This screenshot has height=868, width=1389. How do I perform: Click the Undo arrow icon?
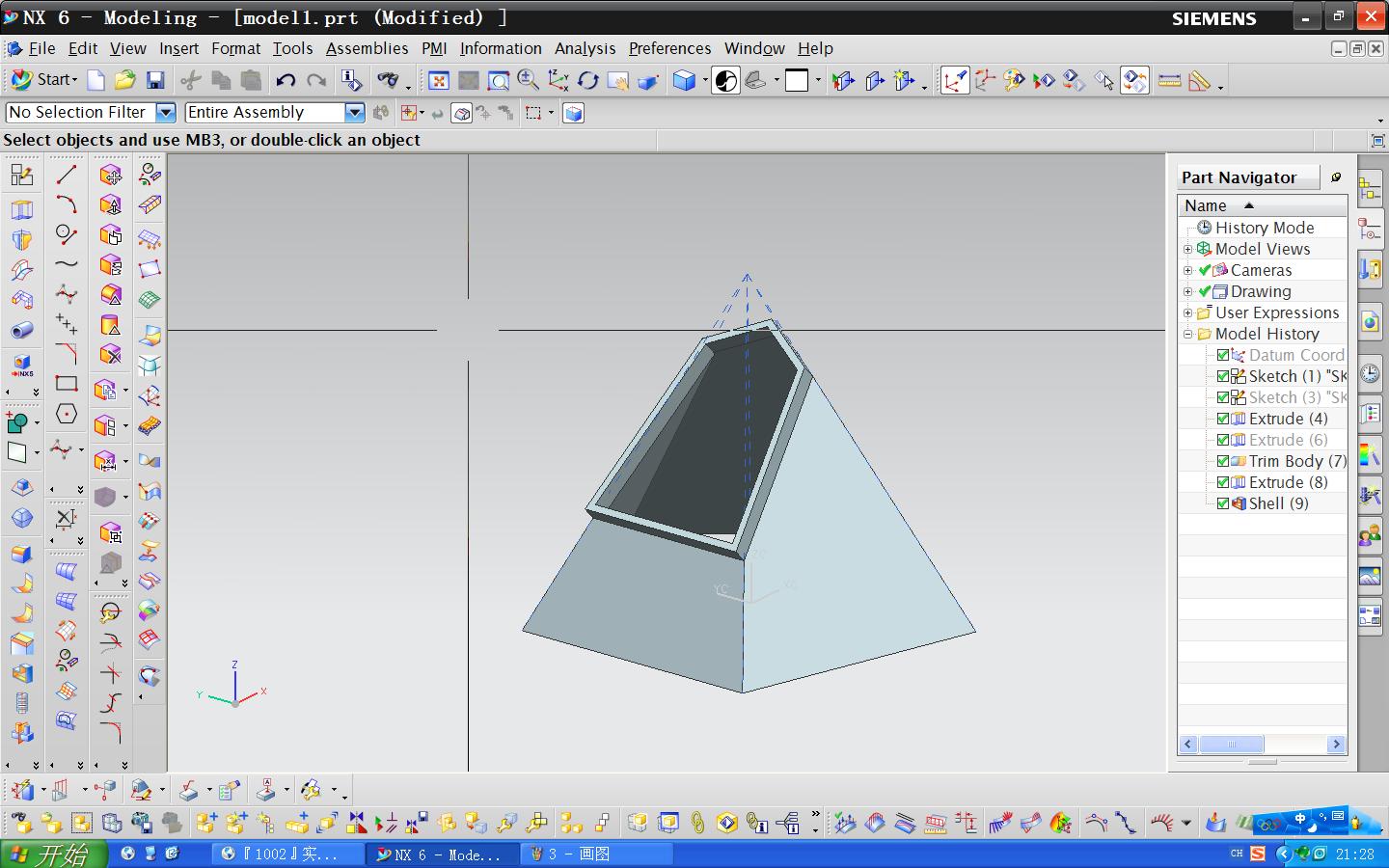[286, 81]
